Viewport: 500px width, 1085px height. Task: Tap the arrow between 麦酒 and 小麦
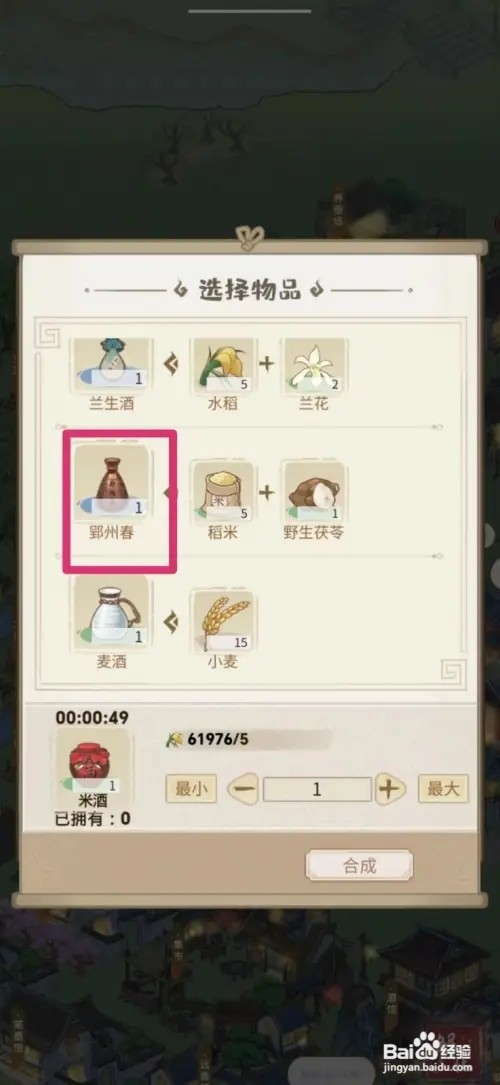click(x=171, y=621)
